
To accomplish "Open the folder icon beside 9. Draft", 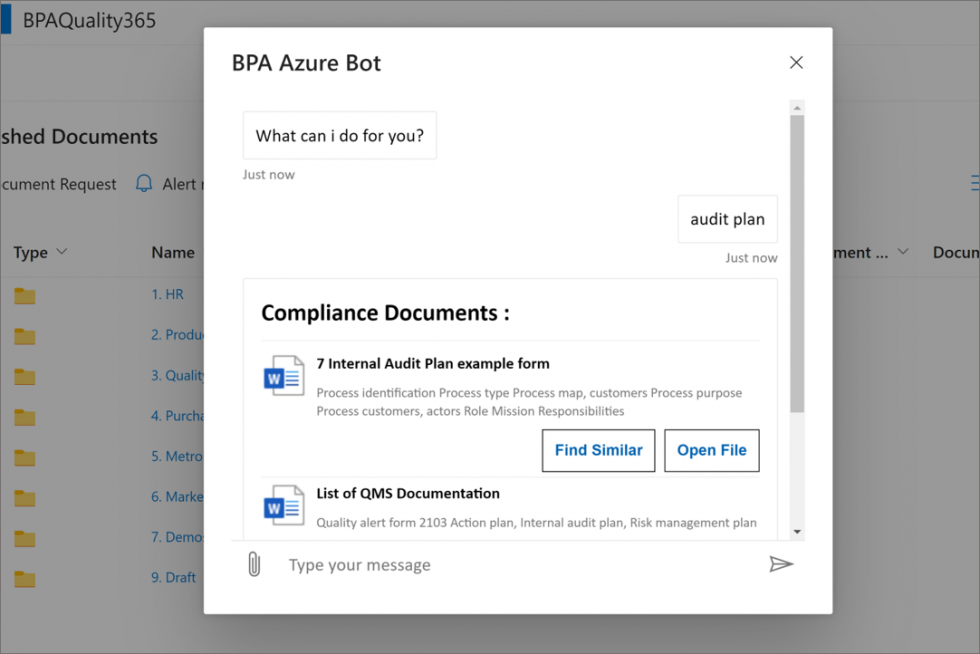I will (24, 577).
